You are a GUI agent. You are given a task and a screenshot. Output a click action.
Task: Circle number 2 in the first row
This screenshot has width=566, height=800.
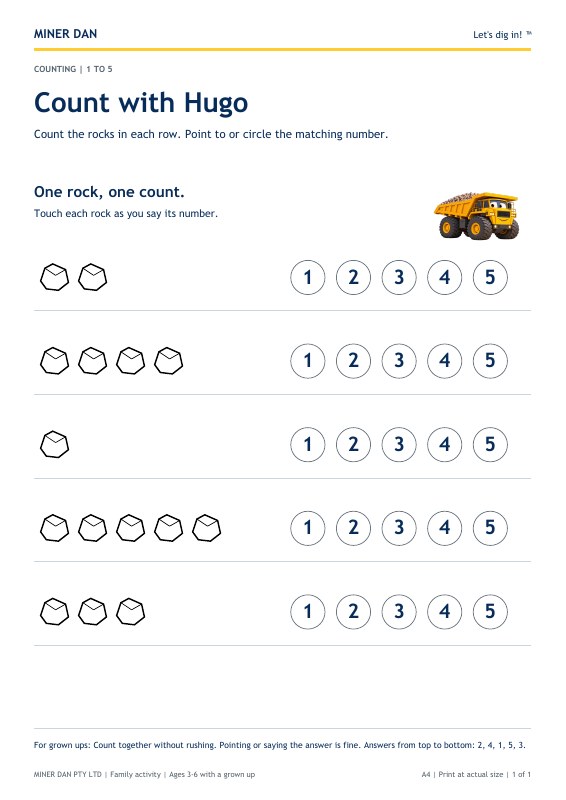tap(353, 278)
